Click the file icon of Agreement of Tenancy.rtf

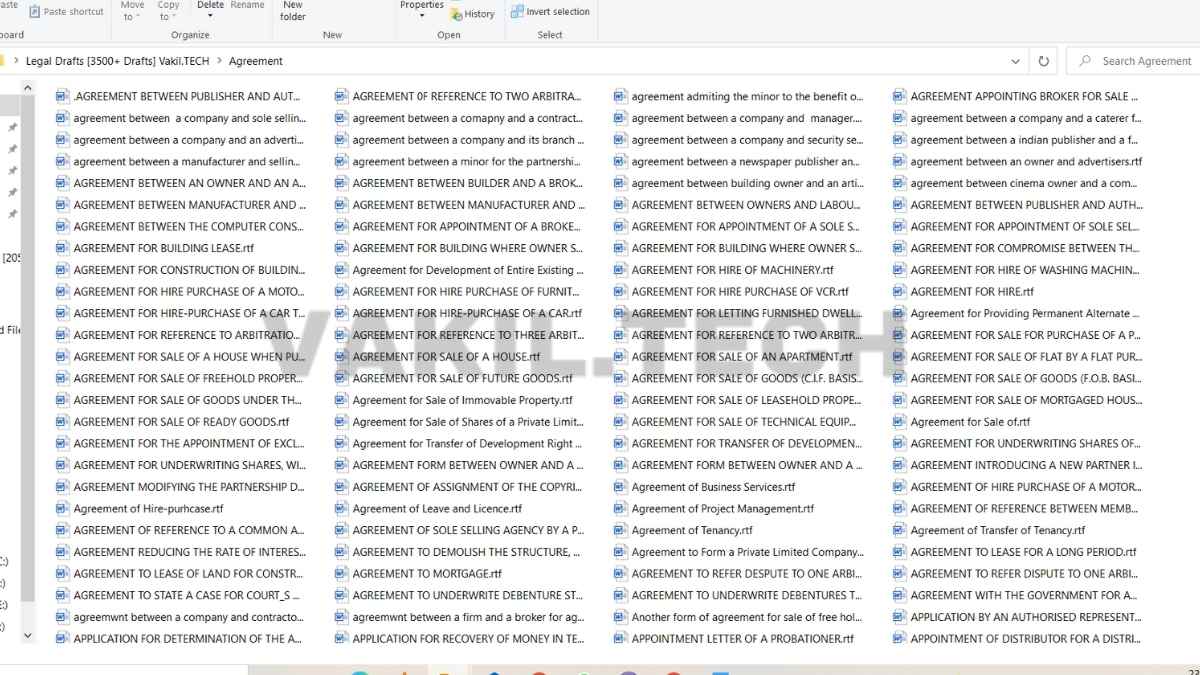(x=621, y=530)
